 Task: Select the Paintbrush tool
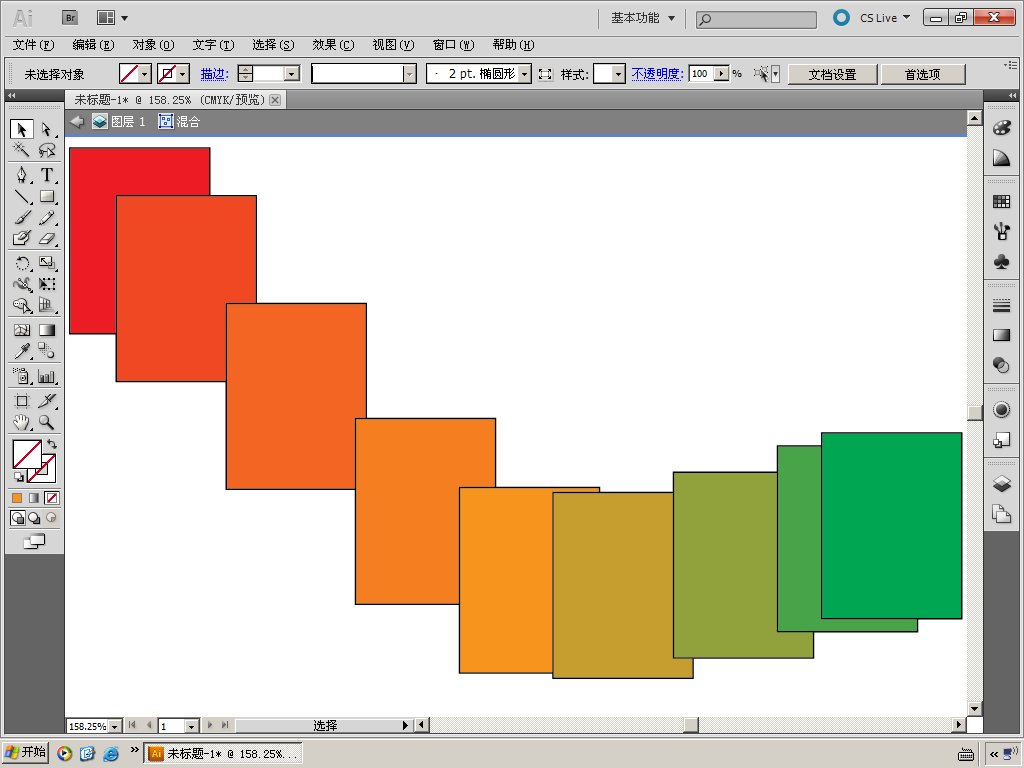pos(22,217)
